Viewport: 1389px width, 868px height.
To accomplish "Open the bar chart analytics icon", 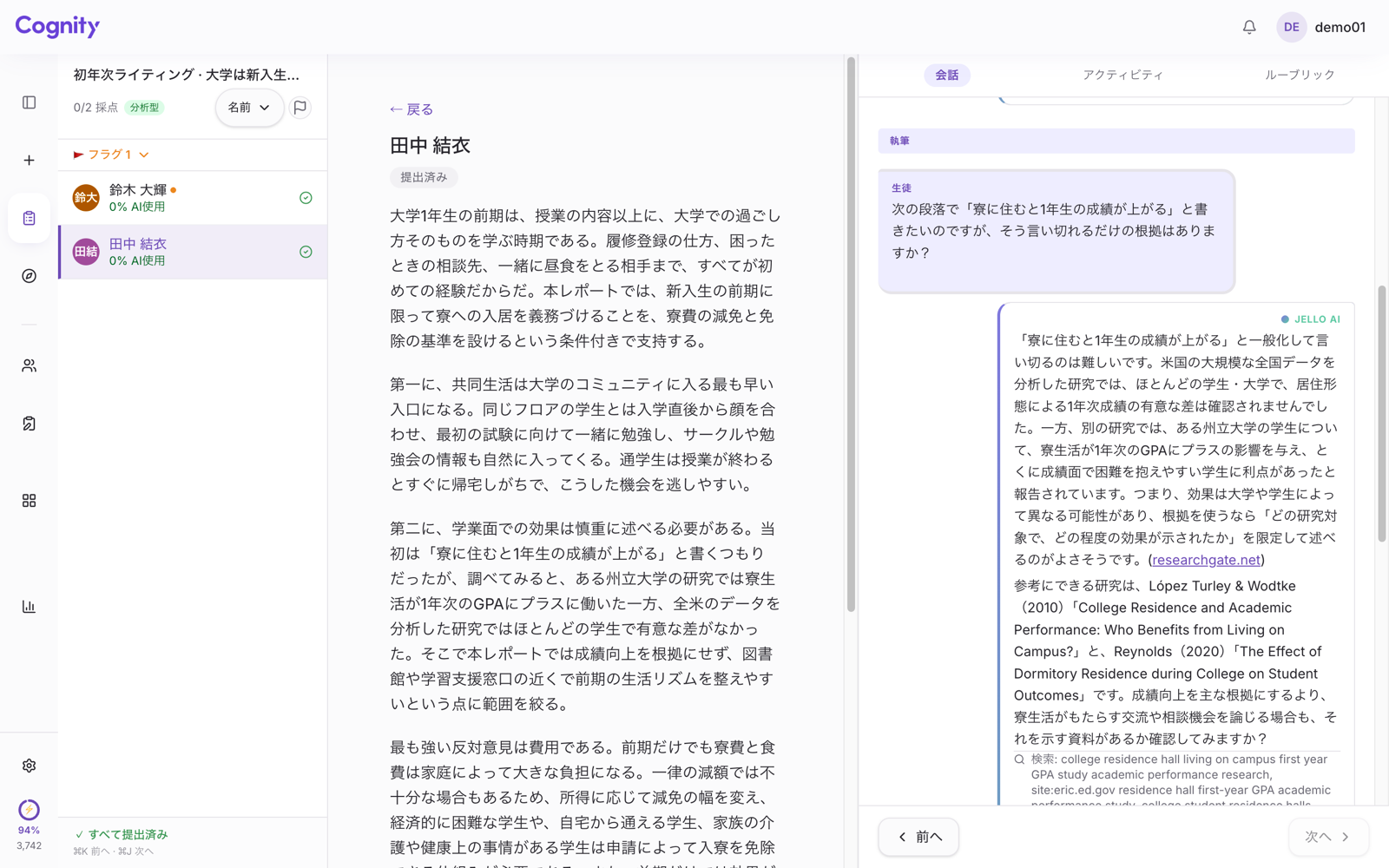I will coord(29,607).
